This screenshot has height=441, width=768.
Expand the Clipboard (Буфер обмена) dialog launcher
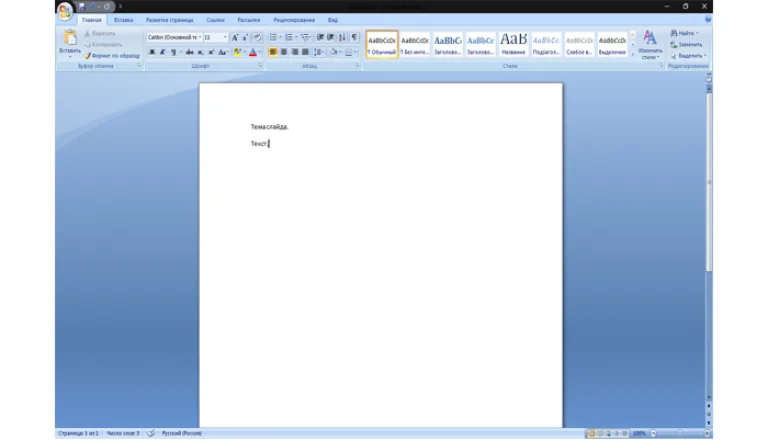click(x=139, y=66)
